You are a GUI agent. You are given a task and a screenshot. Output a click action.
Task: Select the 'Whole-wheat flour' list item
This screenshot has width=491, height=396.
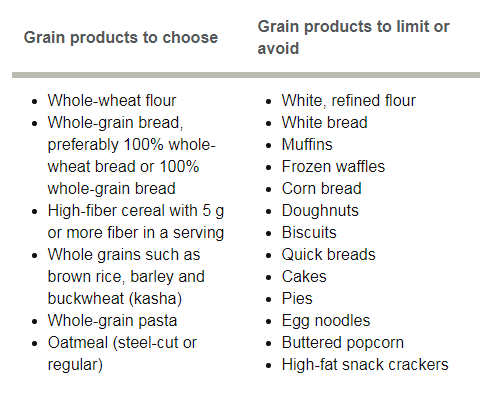(x=112, y=100)
